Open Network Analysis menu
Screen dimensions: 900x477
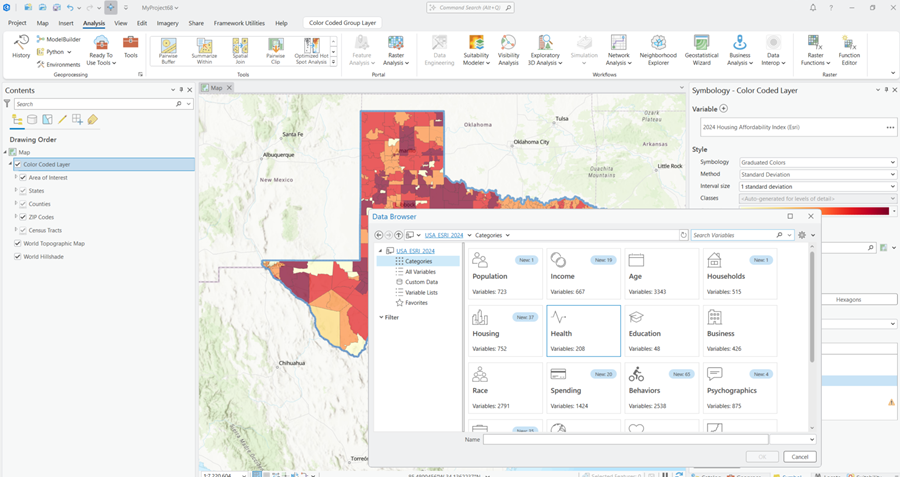(x=618, y=51)
